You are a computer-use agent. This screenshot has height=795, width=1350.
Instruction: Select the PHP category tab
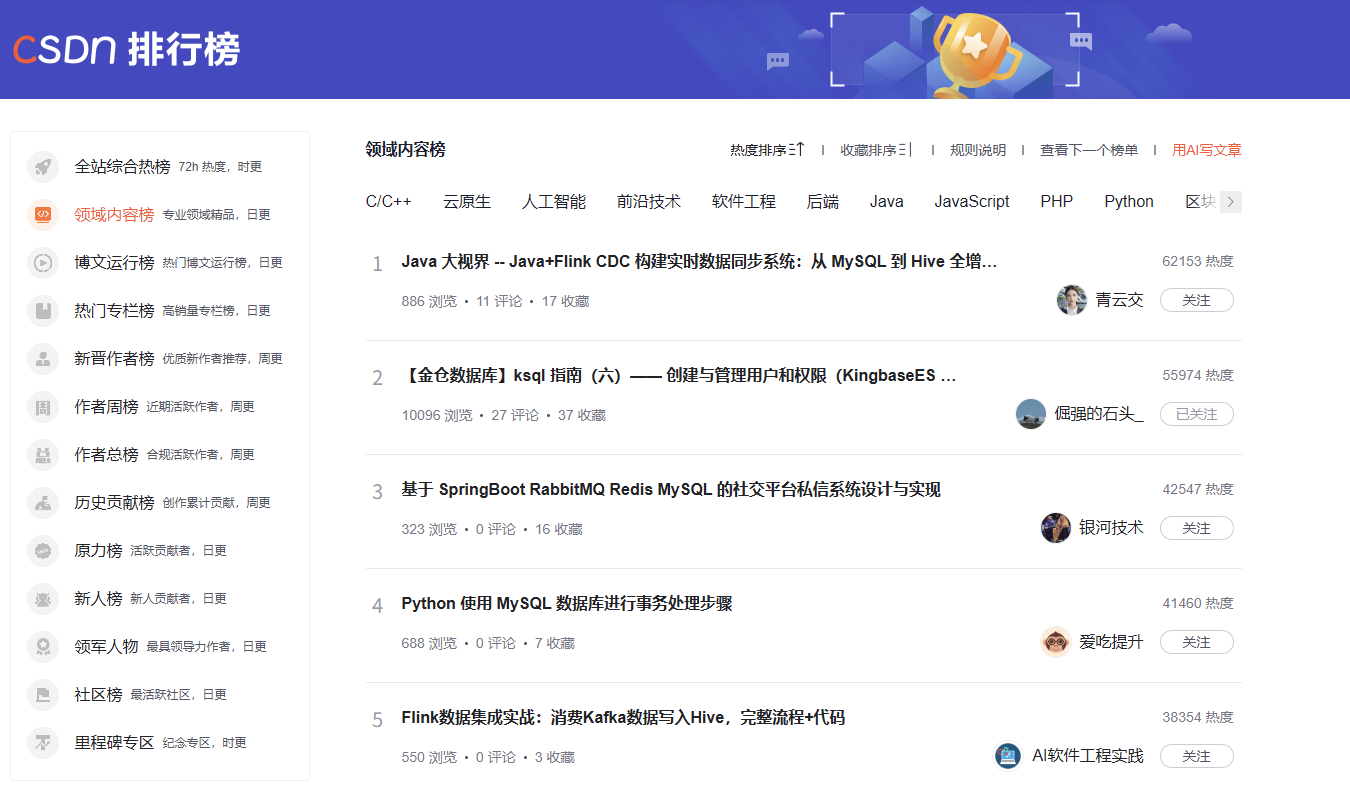(1057, 202)
